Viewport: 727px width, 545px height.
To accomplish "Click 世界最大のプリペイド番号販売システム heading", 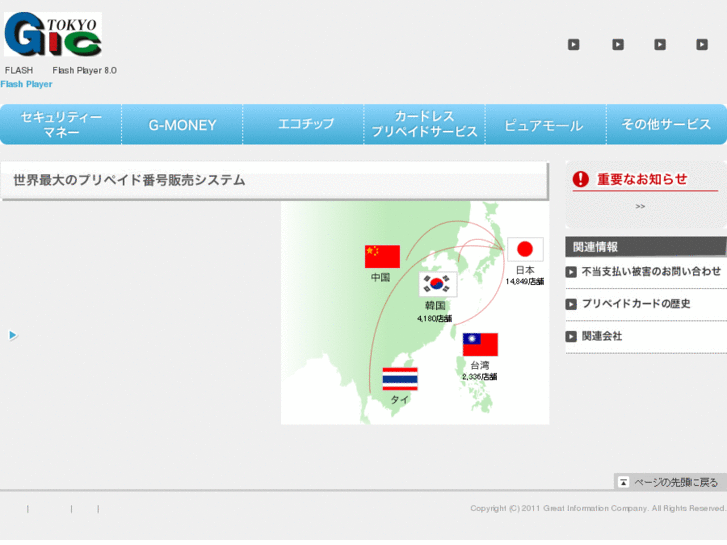I will (x=129, y=180).
